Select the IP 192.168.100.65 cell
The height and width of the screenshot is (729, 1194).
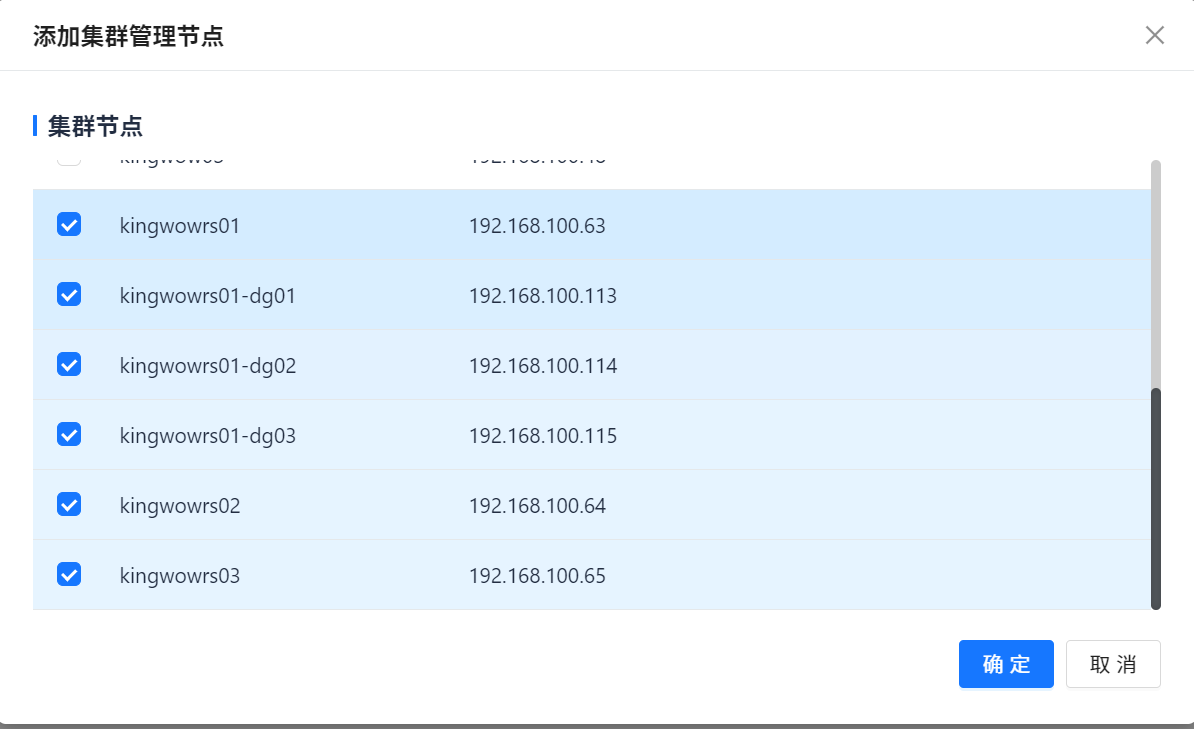[x=537, y=576]
